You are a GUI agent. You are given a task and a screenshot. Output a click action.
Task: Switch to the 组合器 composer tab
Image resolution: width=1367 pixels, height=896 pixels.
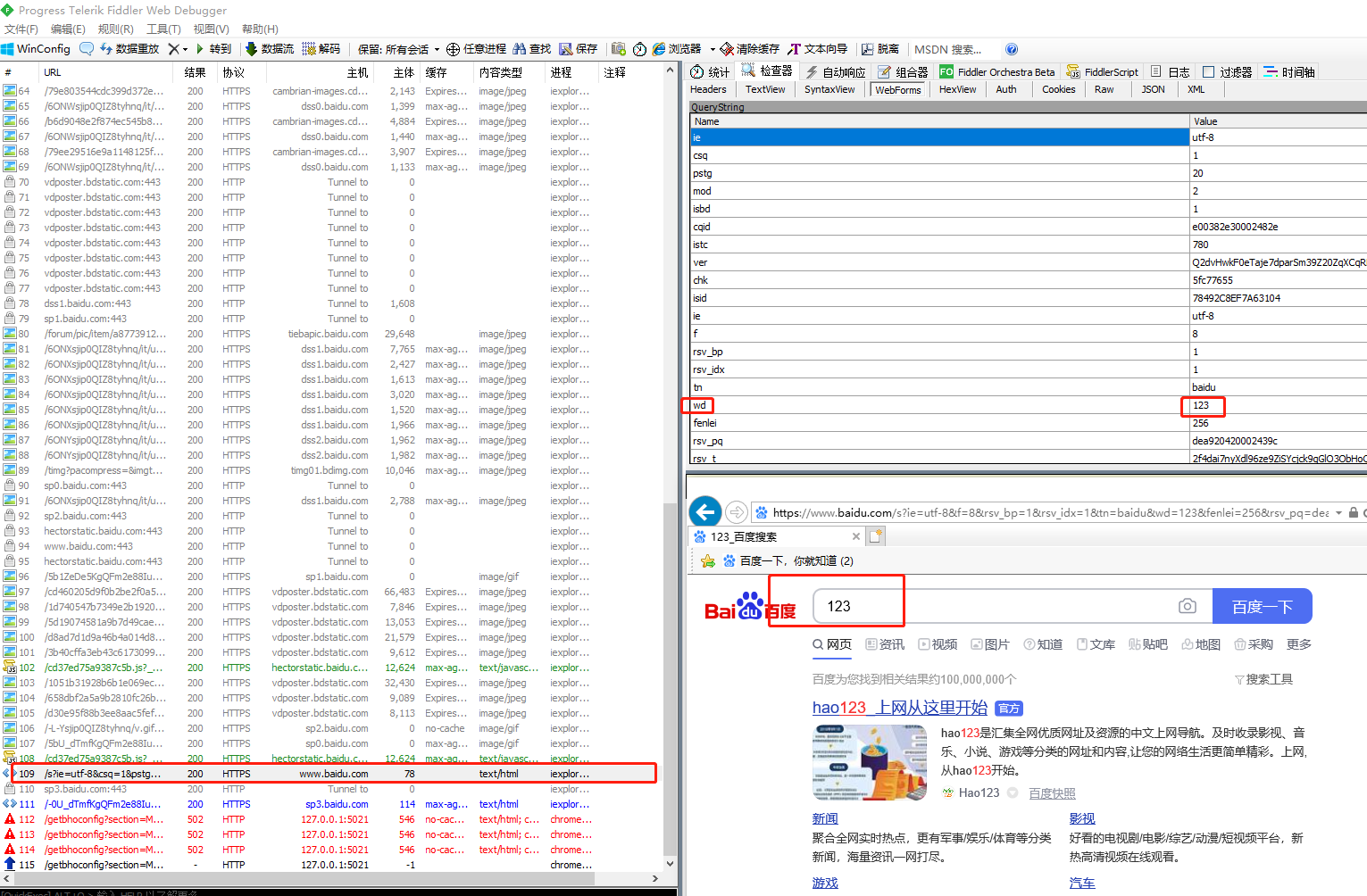903,71
